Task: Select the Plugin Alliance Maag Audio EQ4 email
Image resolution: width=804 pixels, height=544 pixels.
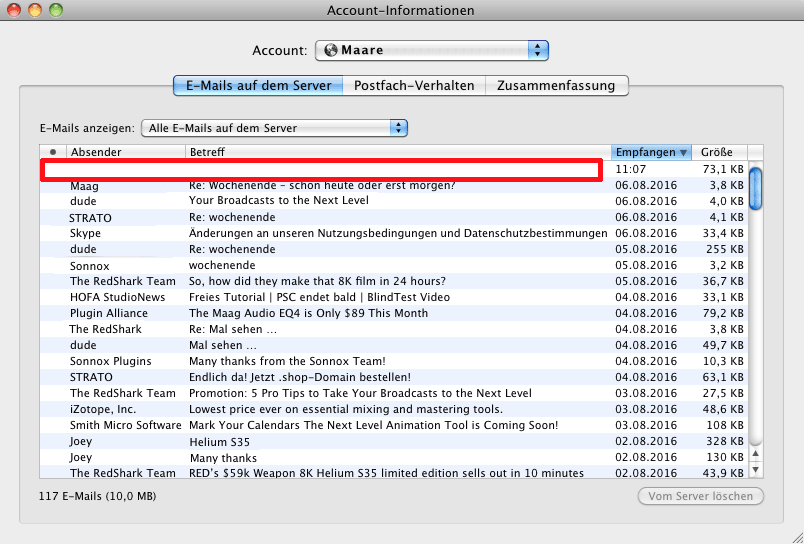Action: coord(394,313)
